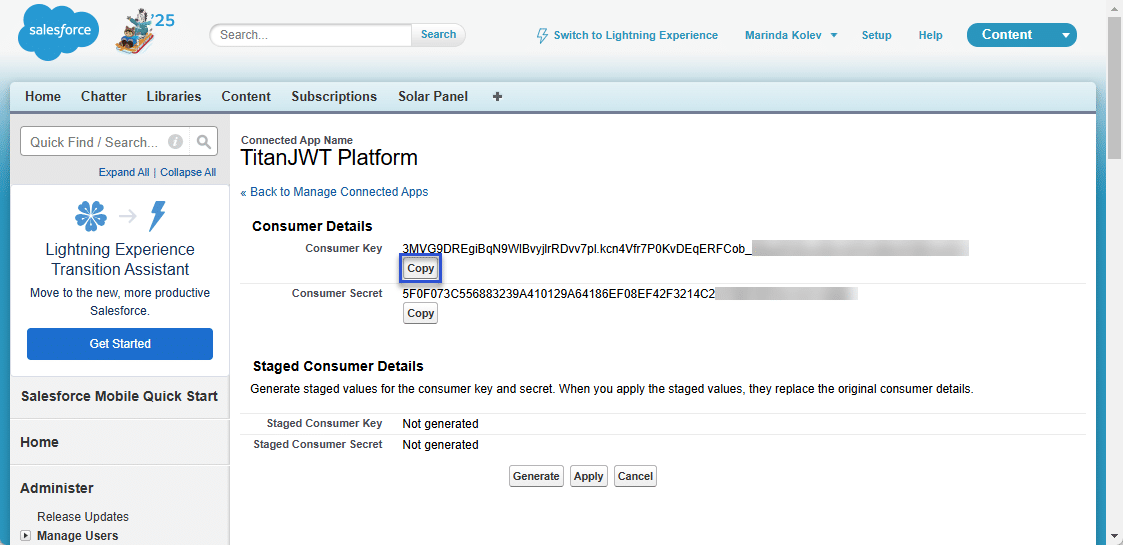Open the Subscriptions tab

click(x=334, y=96)
